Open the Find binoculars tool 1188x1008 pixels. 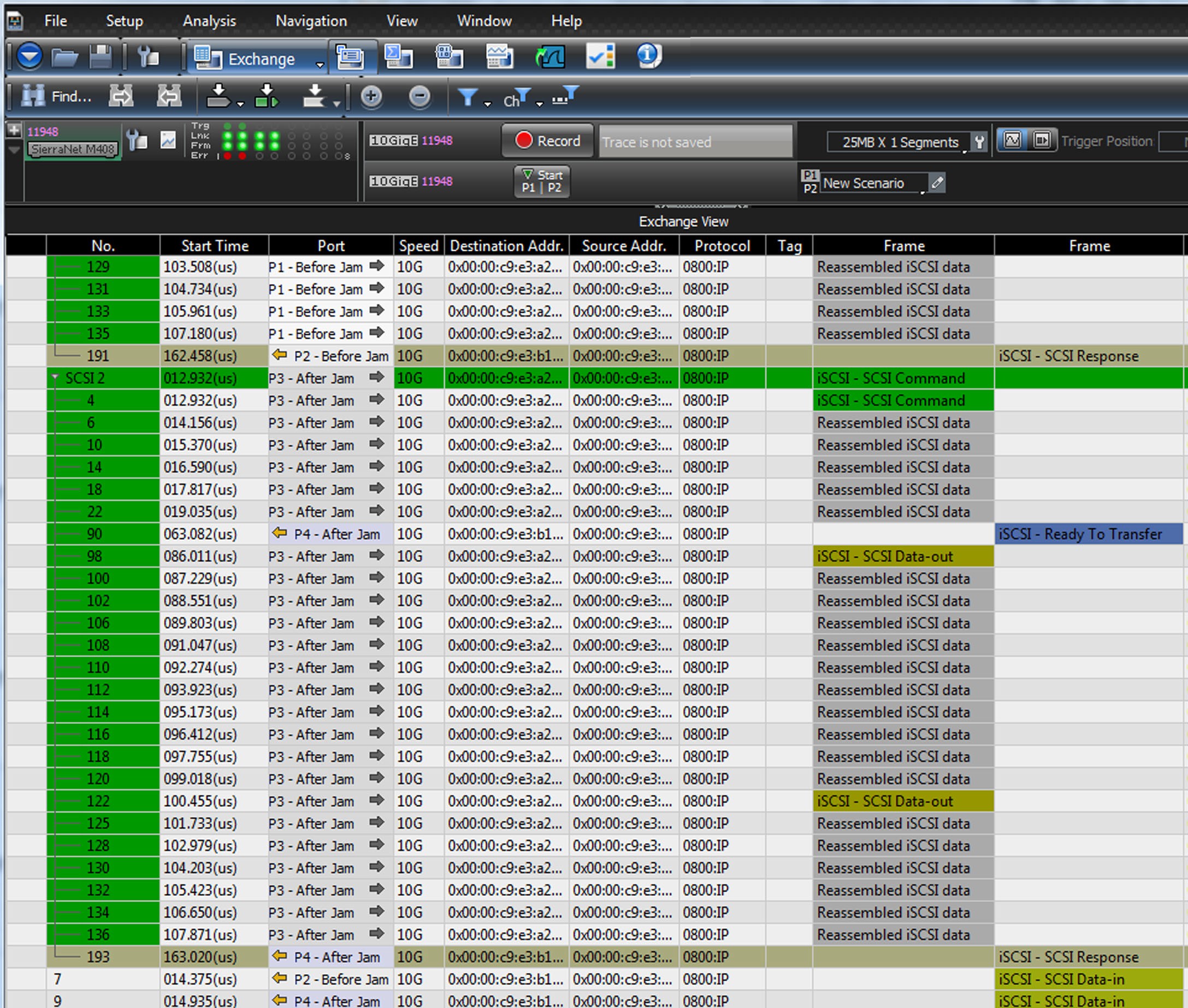[56, 97]
